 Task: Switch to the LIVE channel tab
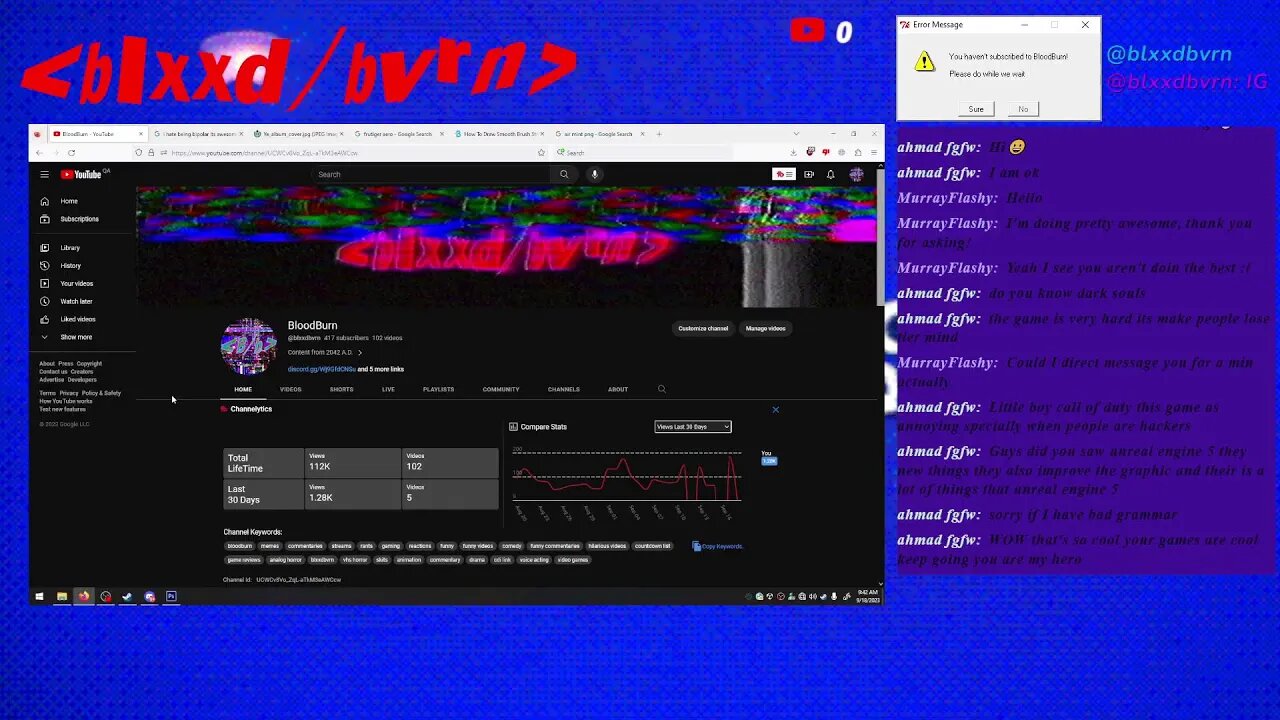coord(388,389)
